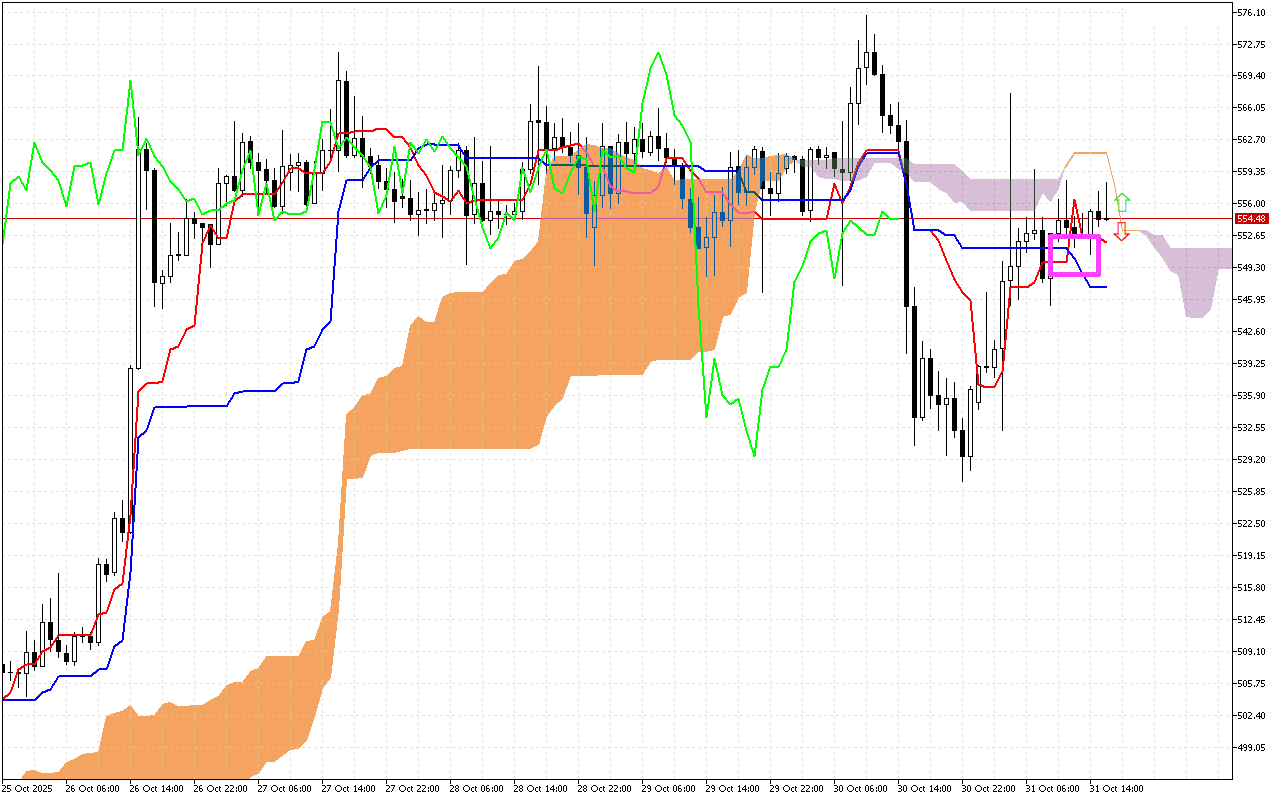Click the red down arrow signal
The height and width of the screenshot is (800, 1280).
tap(1122, 231)
